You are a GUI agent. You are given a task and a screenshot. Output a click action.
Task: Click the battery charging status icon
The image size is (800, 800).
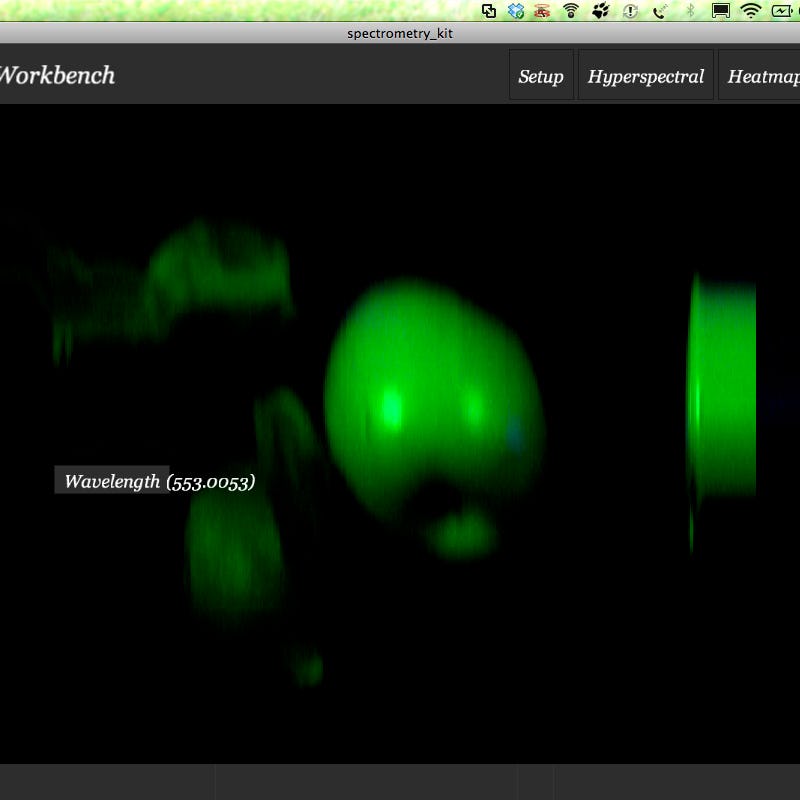tap(781, 11)
